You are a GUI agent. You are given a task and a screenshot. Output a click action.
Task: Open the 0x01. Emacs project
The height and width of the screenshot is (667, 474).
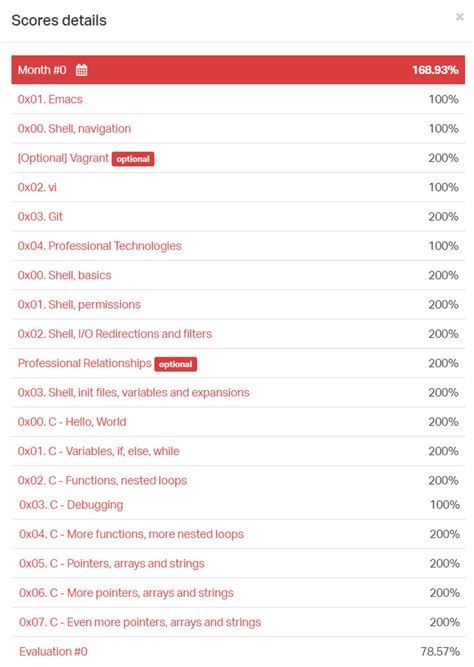click(x=50, y=99)
